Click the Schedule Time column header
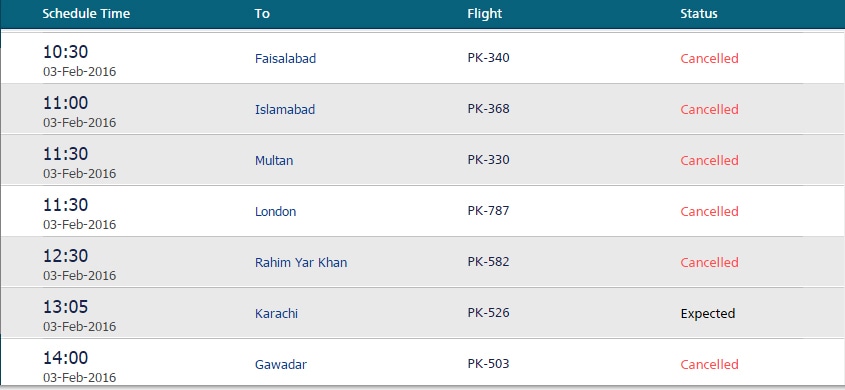845x390 pixels. point(86,13)
